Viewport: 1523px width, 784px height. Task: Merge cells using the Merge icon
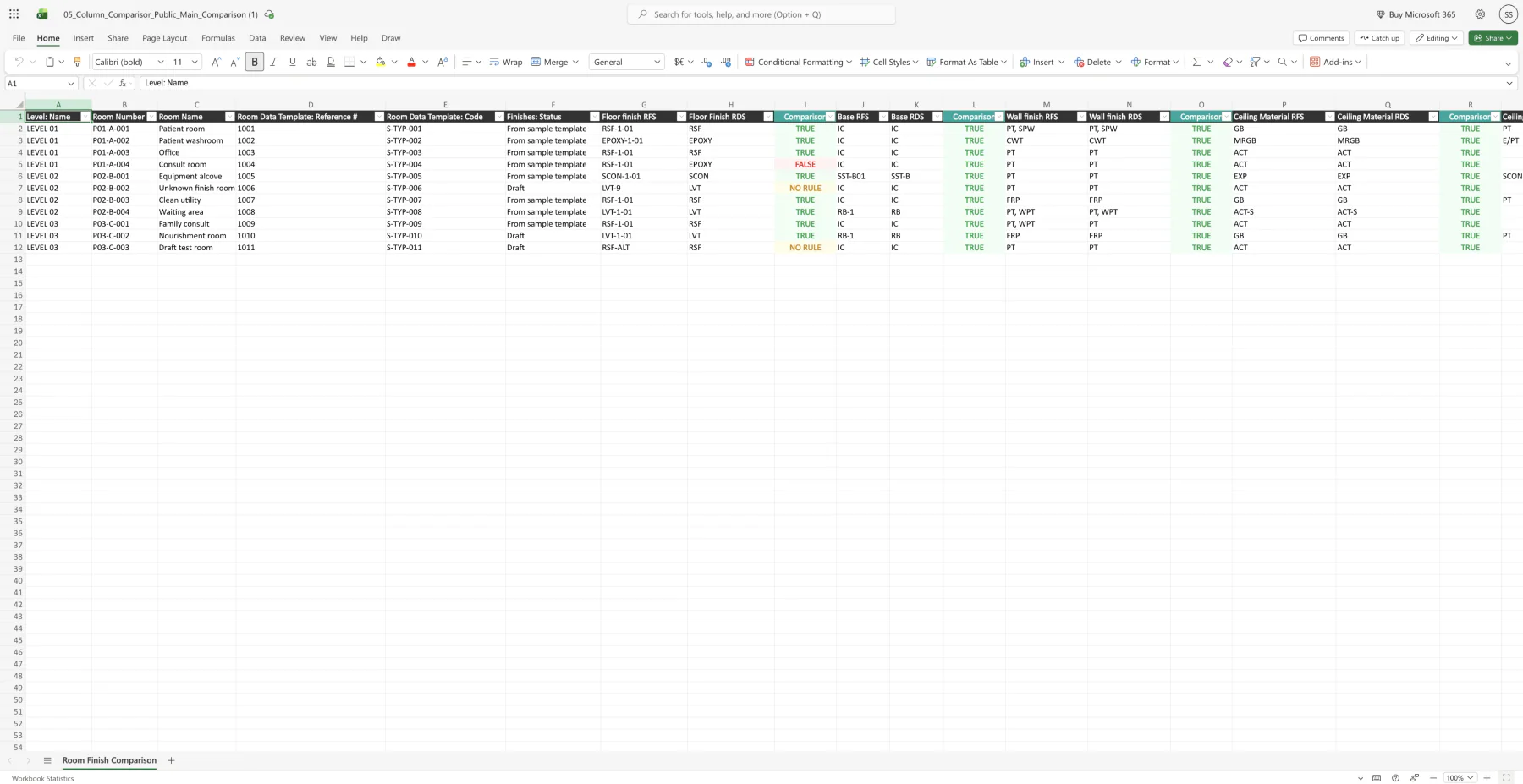(x=550, y=61)
